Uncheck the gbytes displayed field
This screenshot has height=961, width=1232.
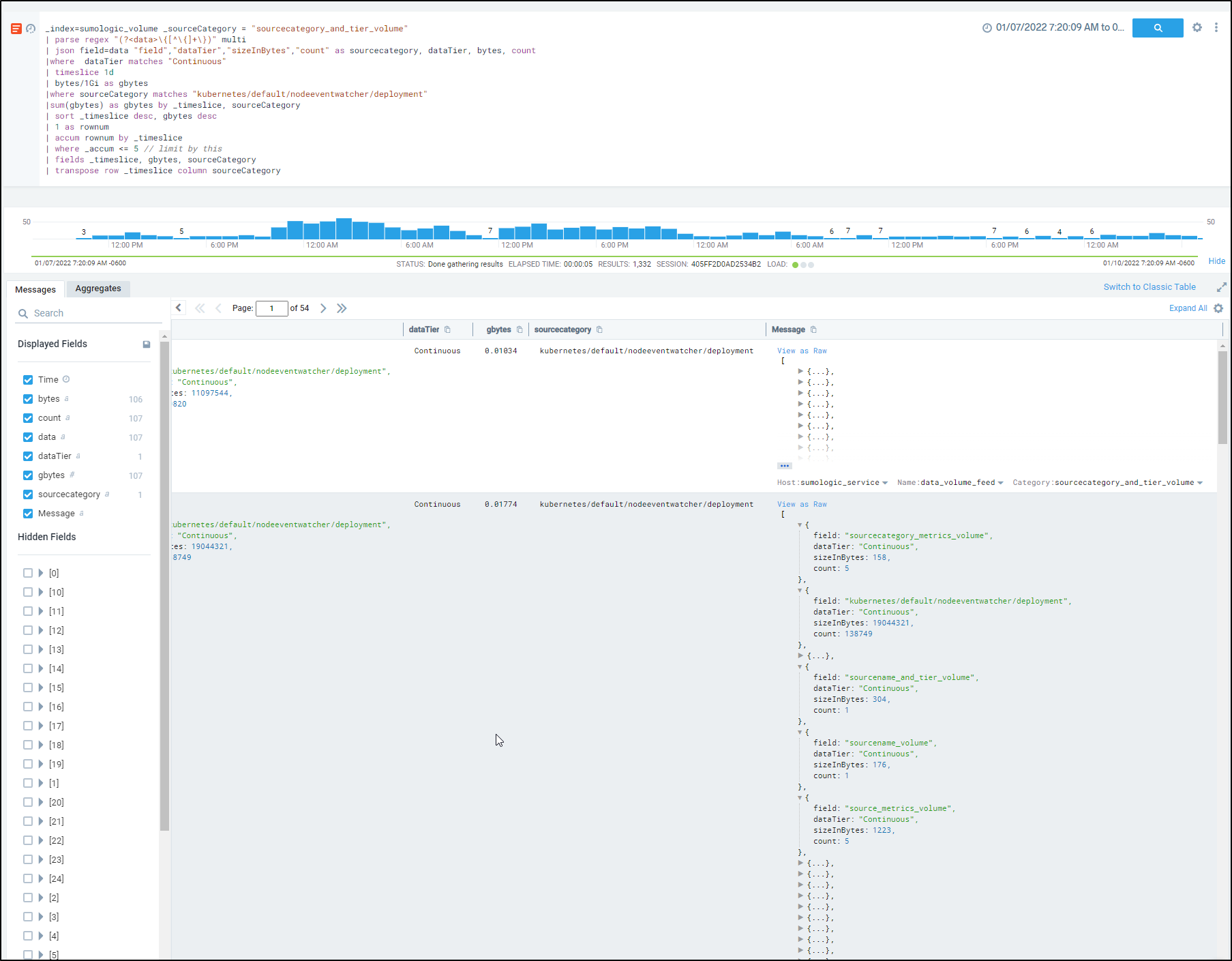(x=28, y=475)
